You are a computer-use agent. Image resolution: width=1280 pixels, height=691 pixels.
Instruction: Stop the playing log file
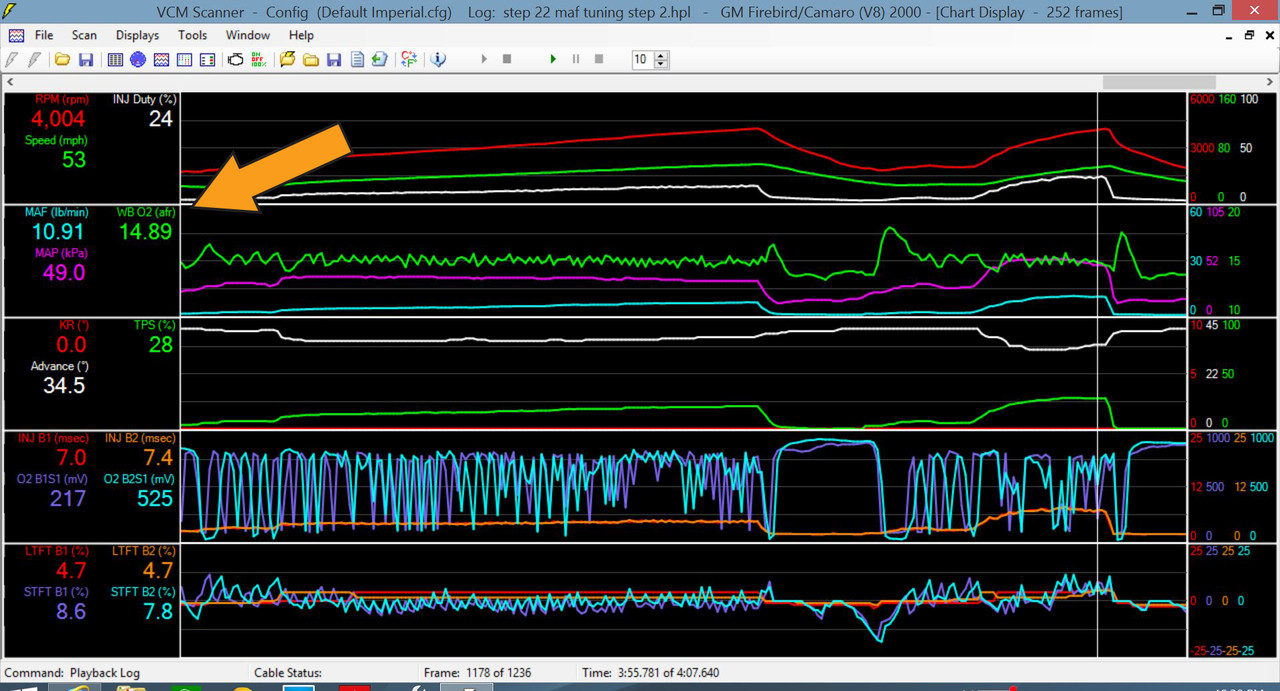click(597, 59)
